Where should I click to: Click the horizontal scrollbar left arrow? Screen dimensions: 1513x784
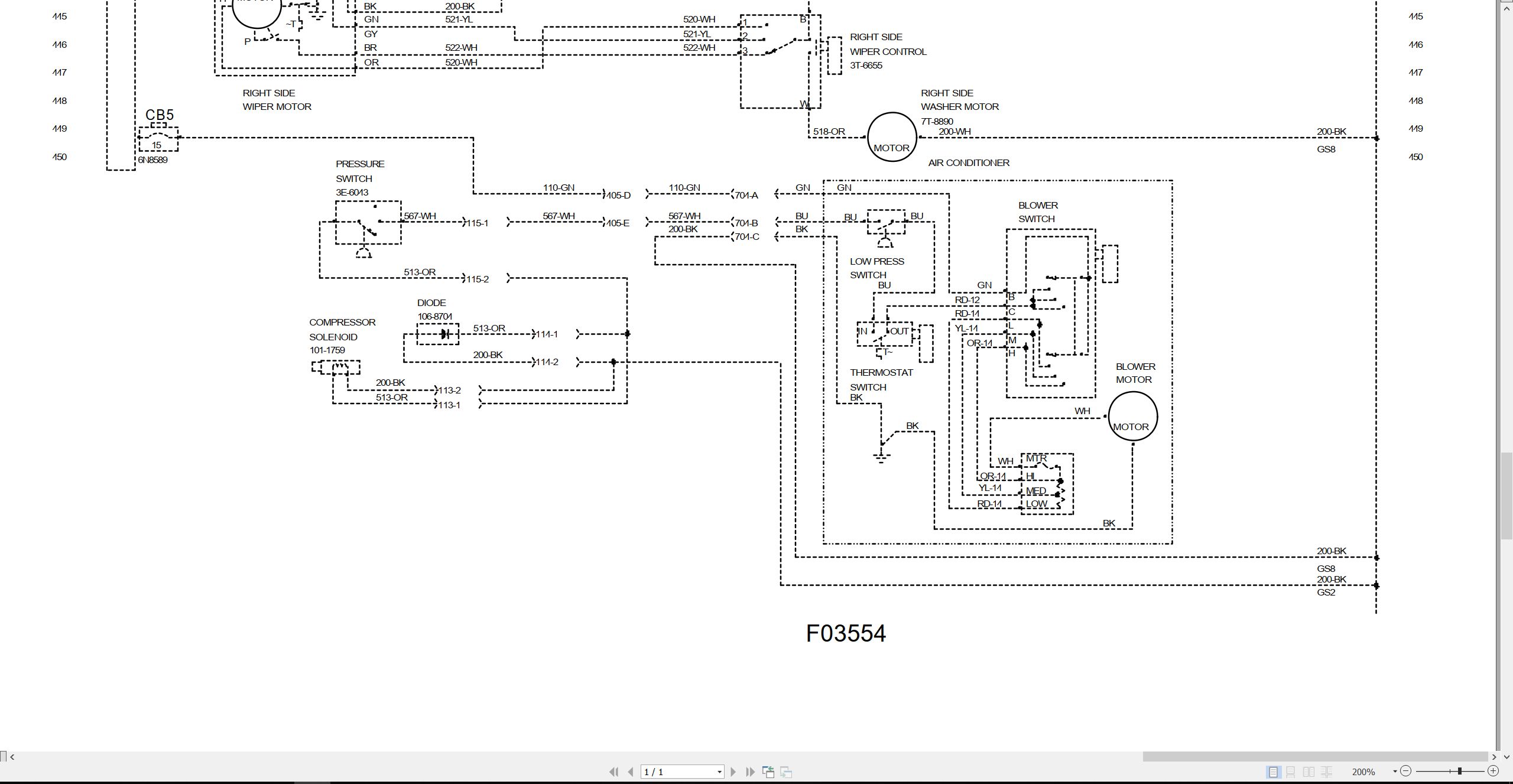[x=12, y=757]
